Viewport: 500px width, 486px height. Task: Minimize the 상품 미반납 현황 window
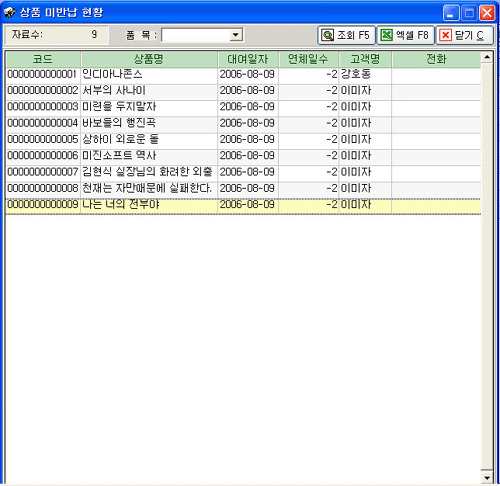pos(451,13)
